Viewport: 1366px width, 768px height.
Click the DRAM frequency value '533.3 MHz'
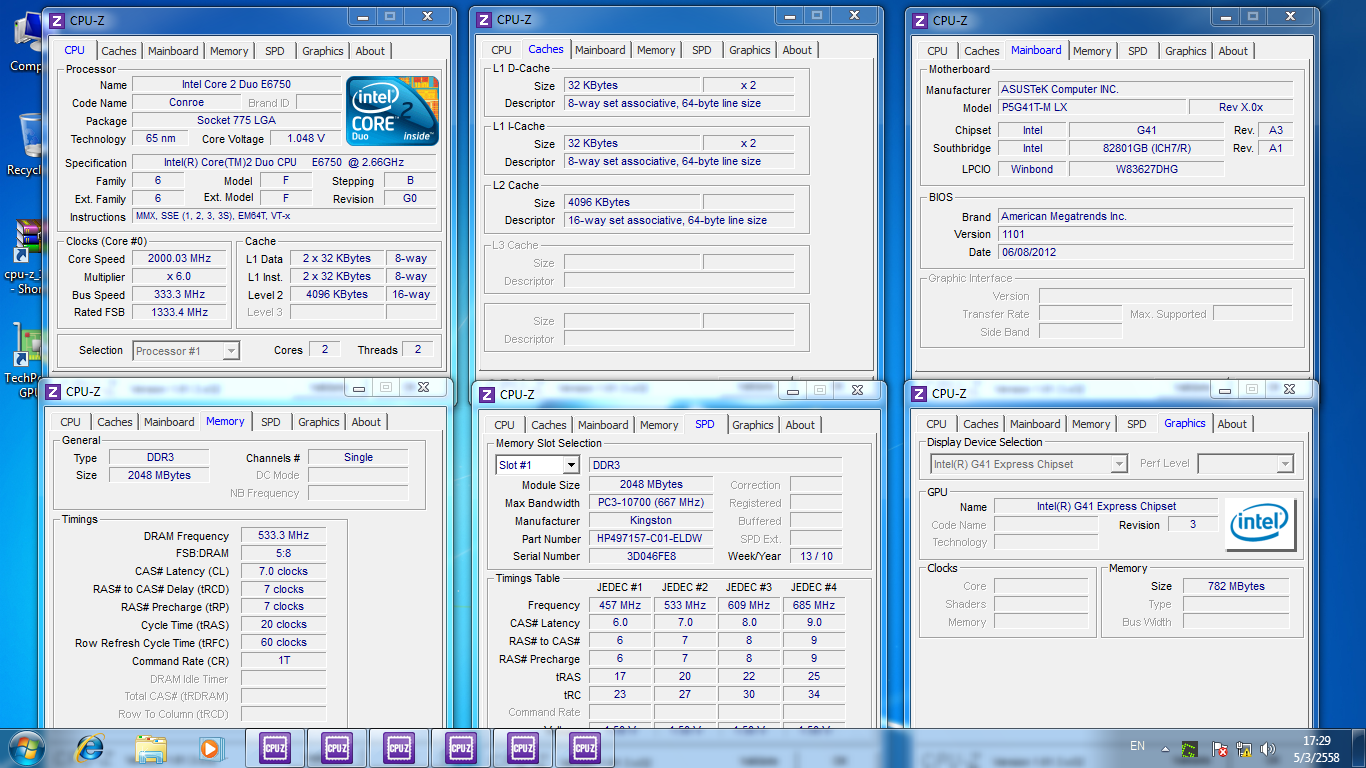[283, 536]
